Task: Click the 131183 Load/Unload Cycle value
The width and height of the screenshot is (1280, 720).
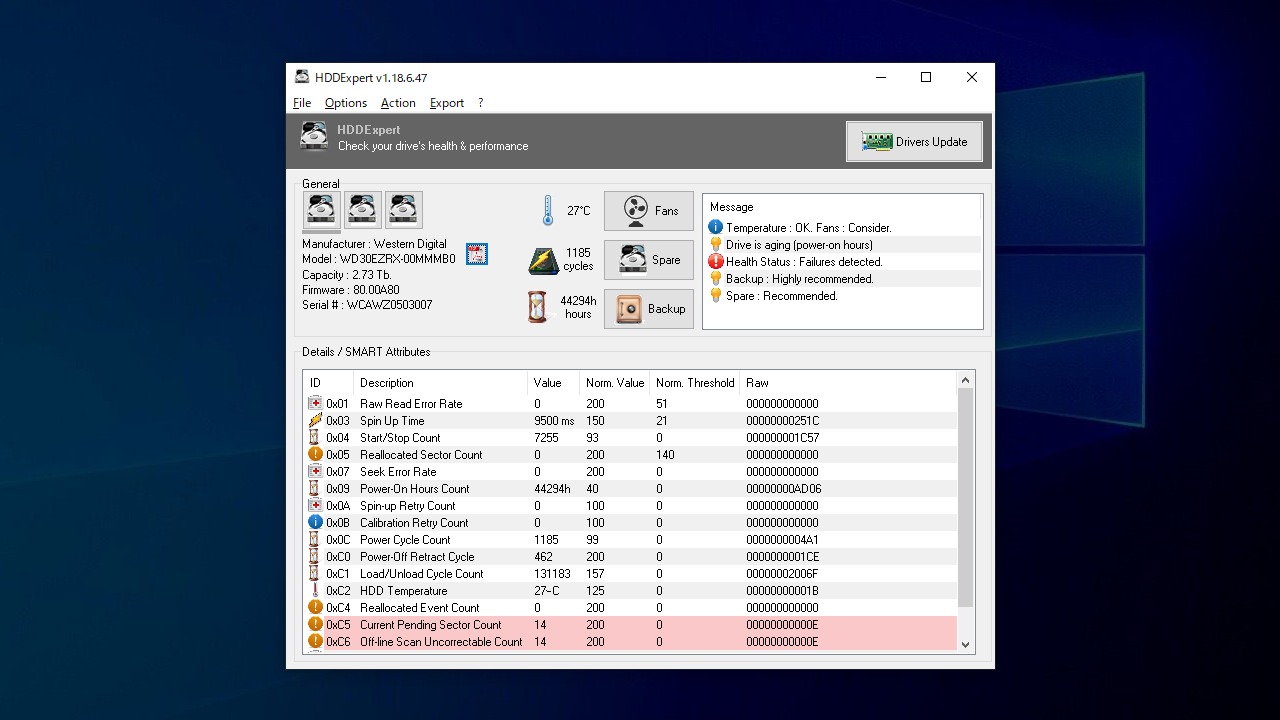Action: (552, 574)
